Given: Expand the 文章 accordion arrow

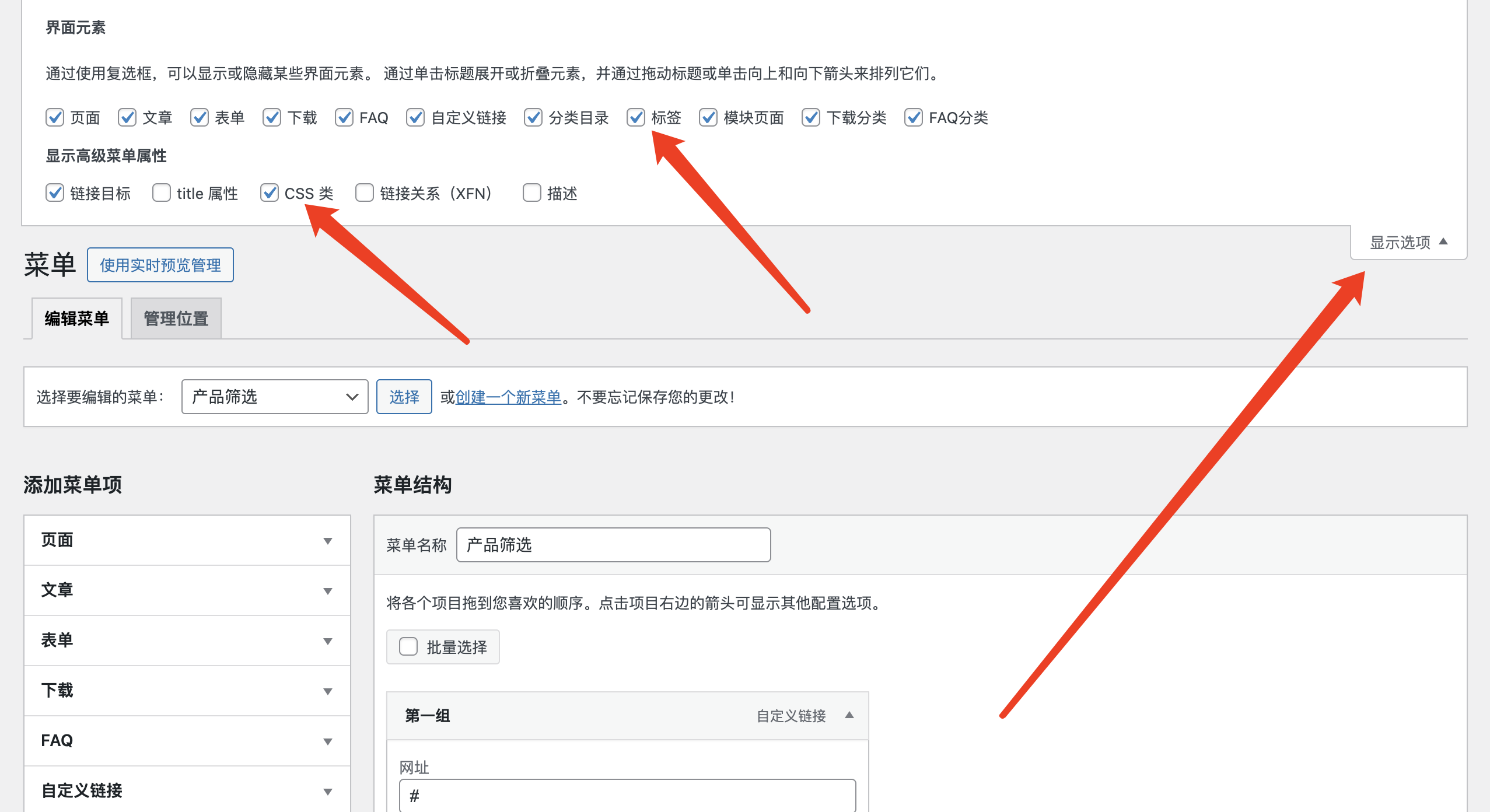Looking at the screenshot, I should coord(327,591).
